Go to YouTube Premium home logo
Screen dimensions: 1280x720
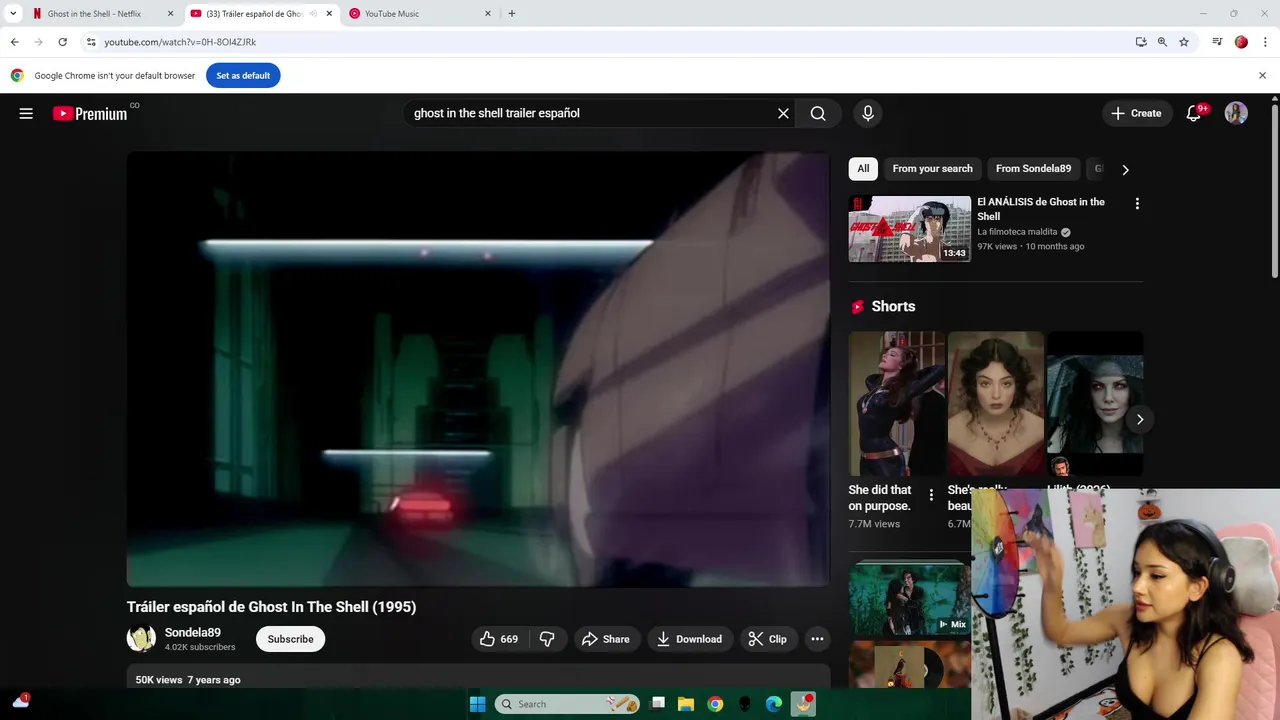click(x=91, y=113)
